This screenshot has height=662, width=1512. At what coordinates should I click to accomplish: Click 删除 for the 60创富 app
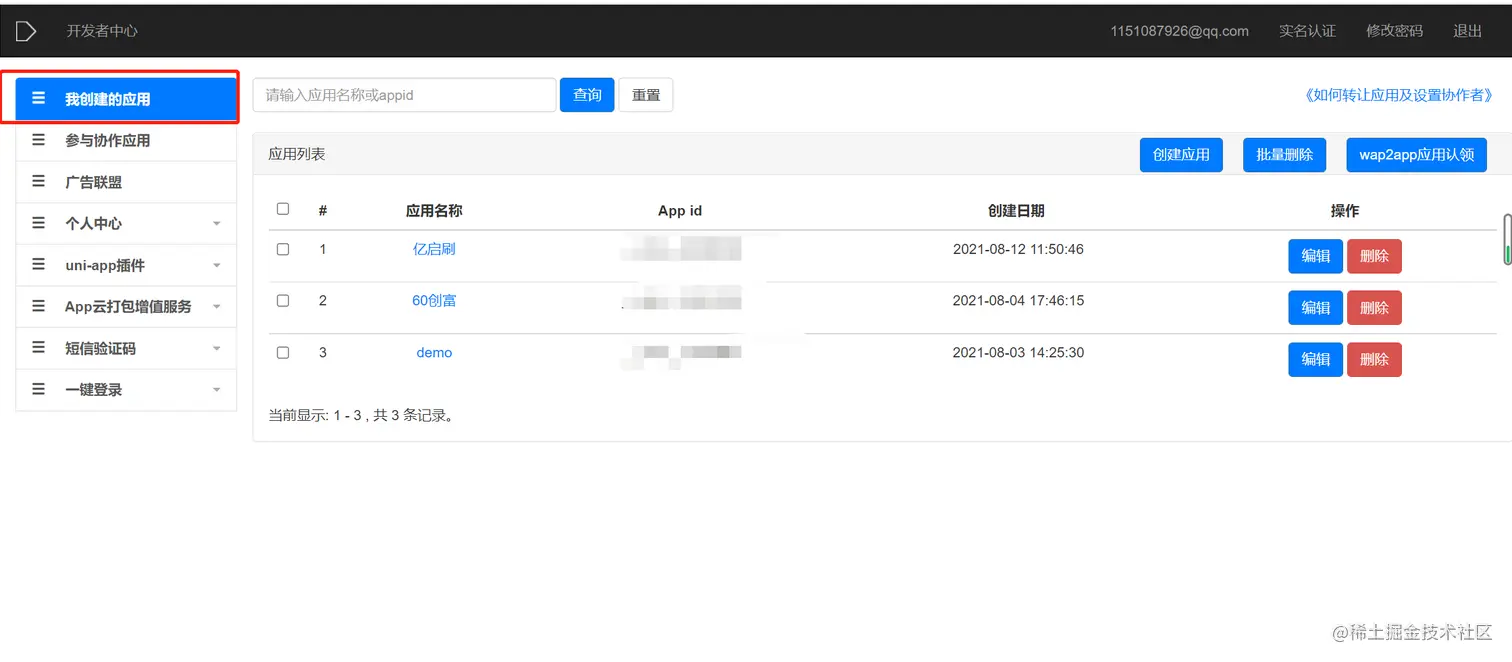pyautogui.click(x=1374, y=308)
